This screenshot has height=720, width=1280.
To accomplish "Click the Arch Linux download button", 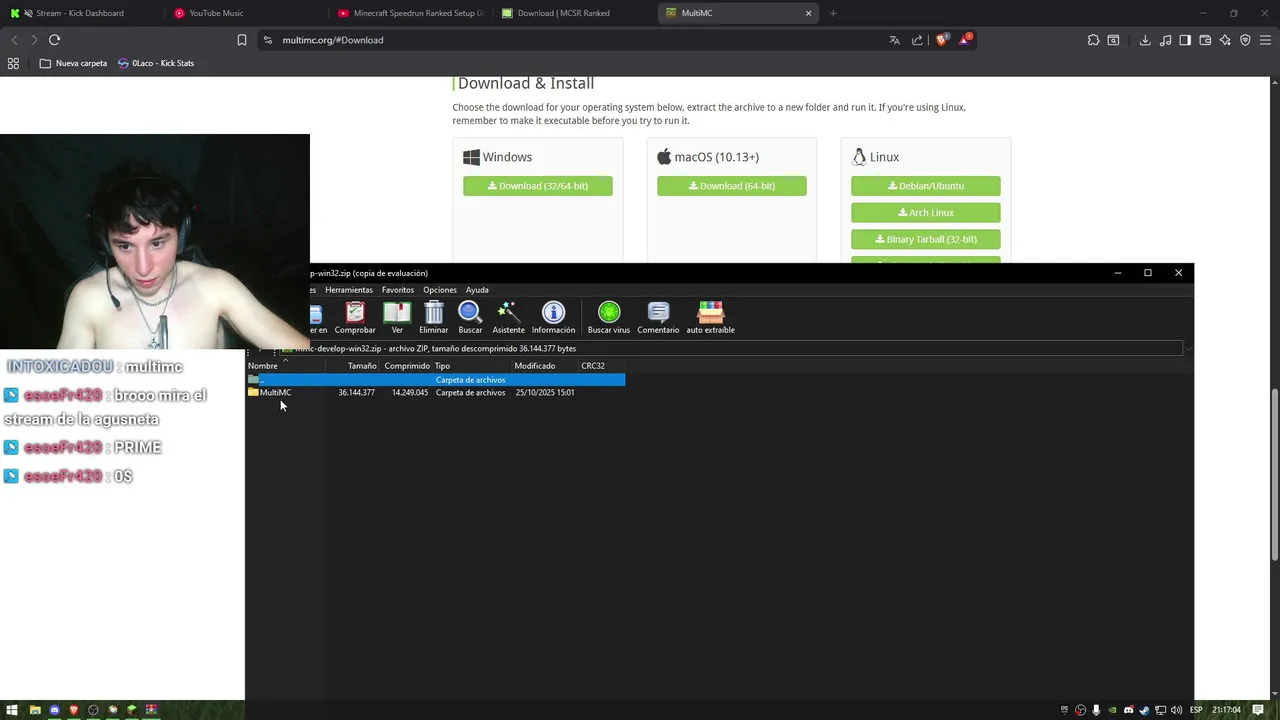I will click(926, 213).
